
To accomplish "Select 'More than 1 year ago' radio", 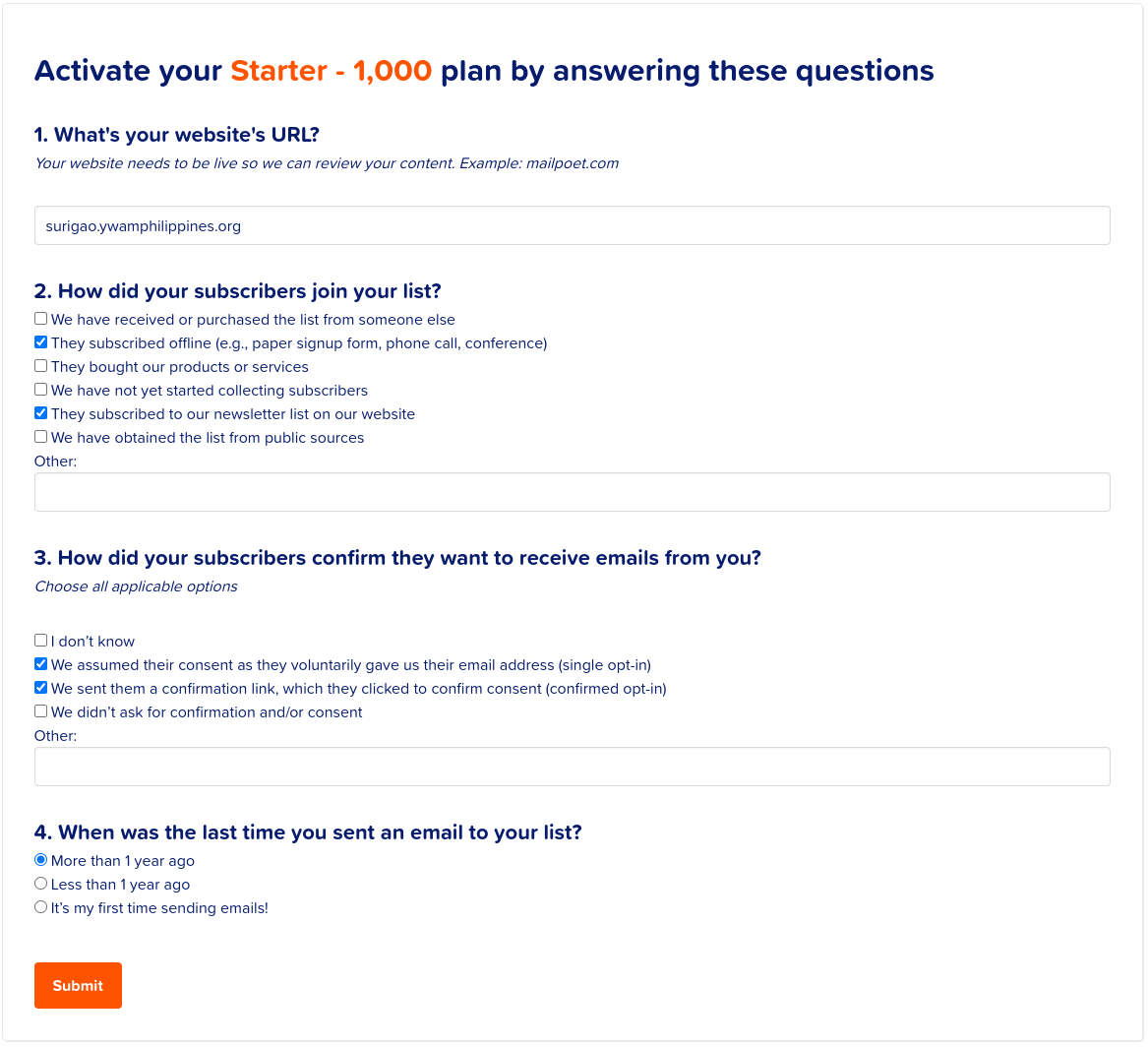I will (41, 860).
